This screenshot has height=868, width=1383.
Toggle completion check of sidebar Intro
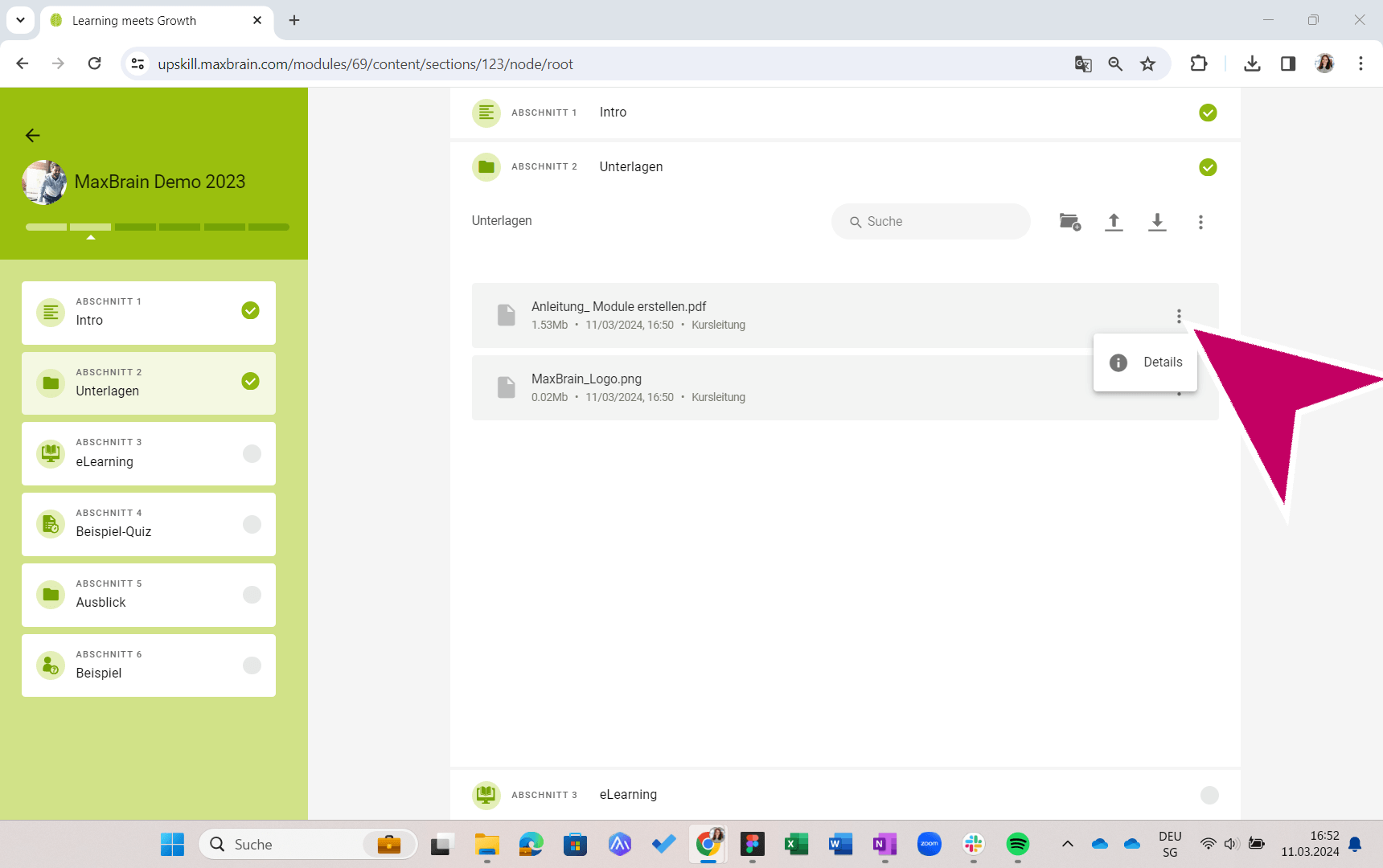pos(251,310)
